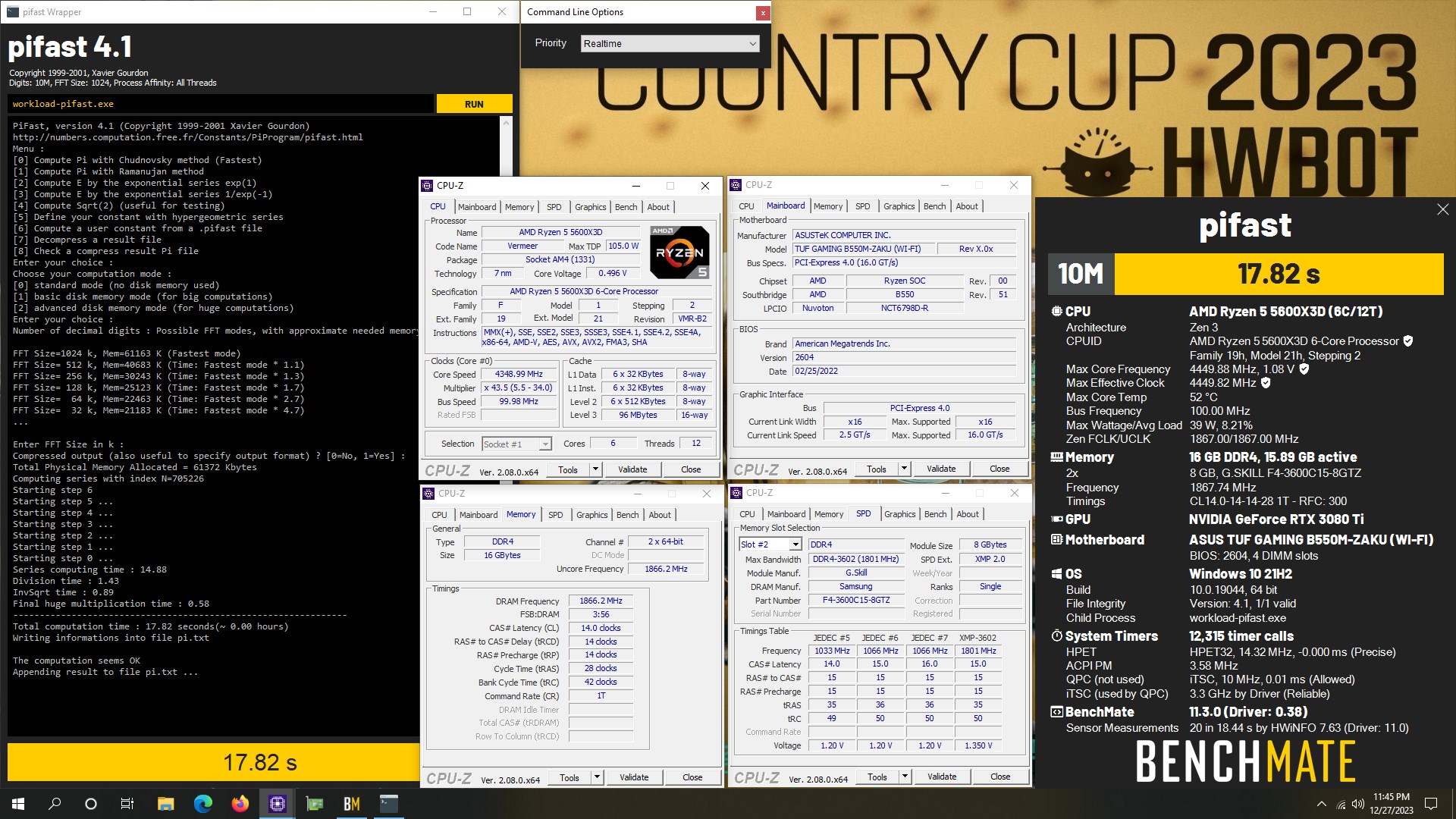The image size is (1456, 819).
Task: Click the GPU section icon in BenchMate
Action: click(1056, 519)
